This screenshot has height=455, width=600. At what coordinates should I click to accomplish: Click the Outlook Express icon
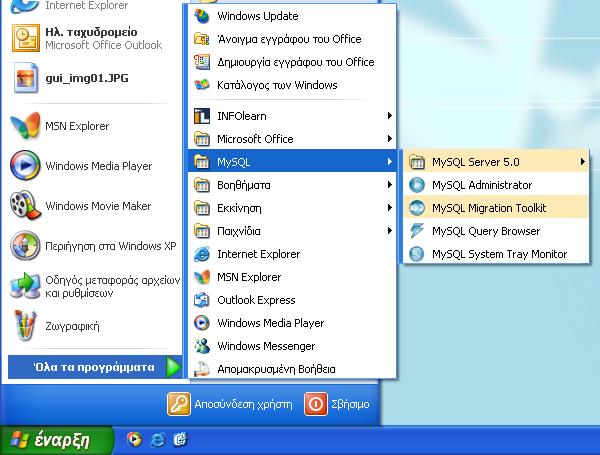coord(202,300)
